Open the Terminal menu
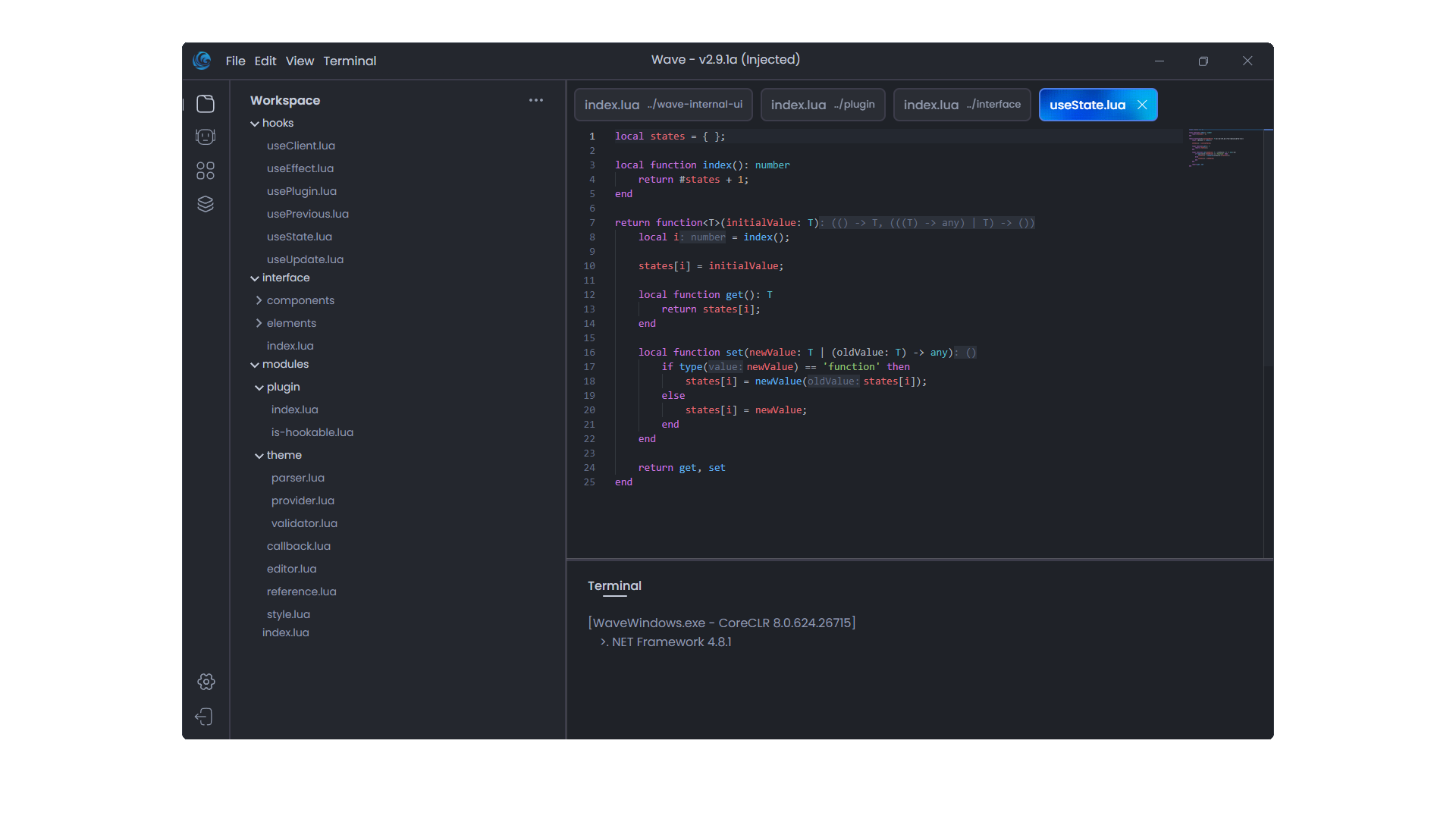The width and height of the screenshot is (1456, 819). 350,61
